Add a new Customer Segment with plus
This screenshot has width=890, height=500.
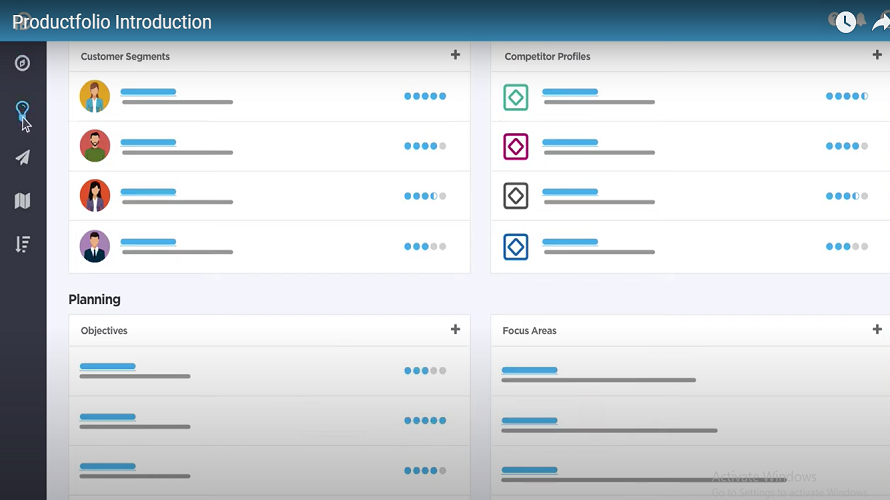(x=455, y=55)
